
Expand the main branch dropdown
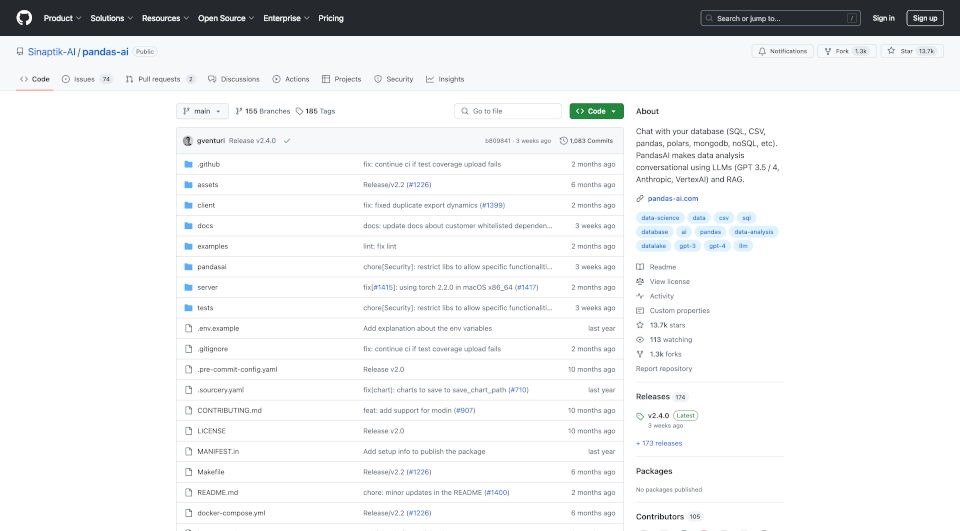point(203,111)
